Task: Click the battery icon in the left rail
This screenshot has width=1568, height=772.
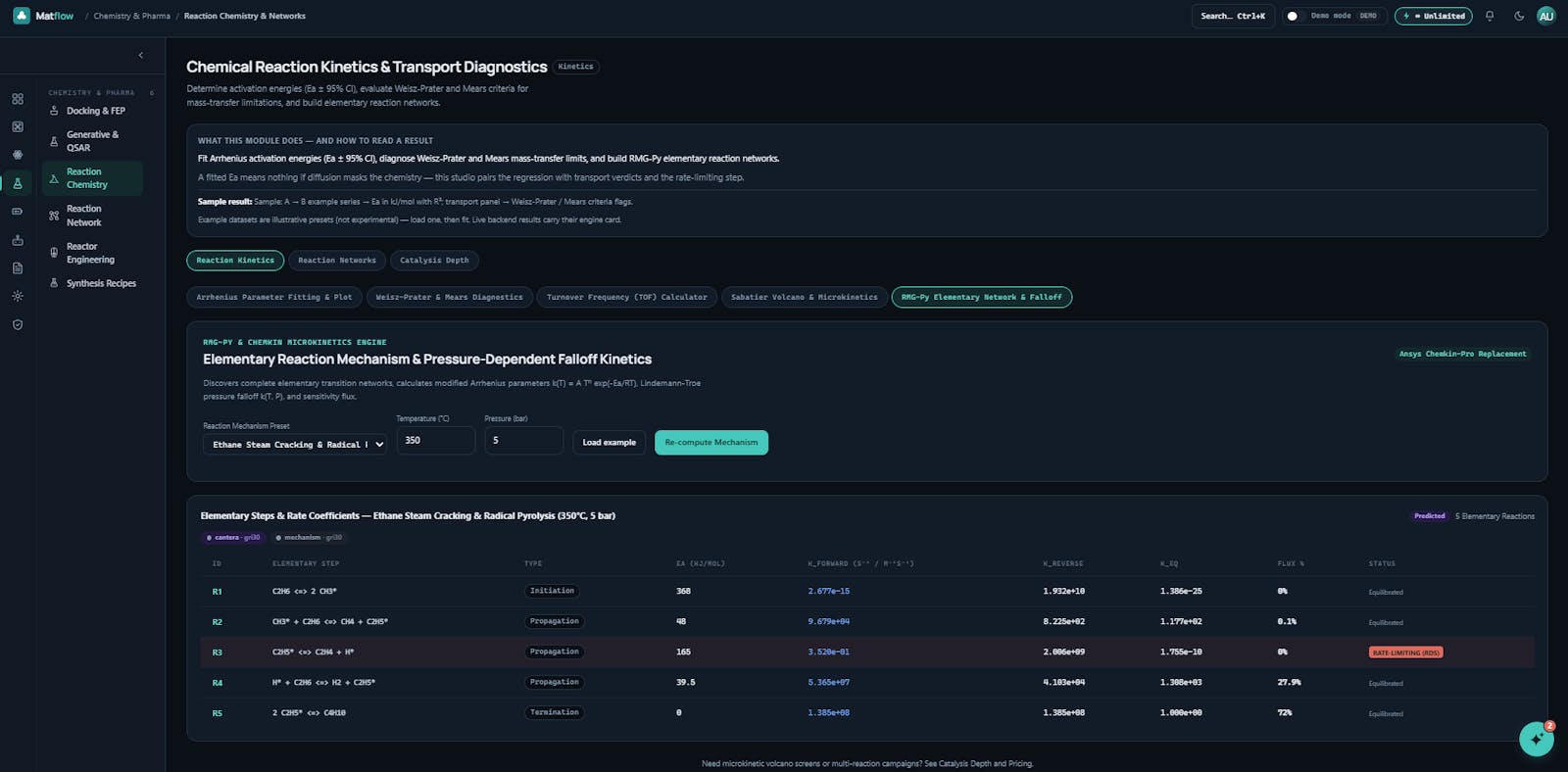Action: [x=18, y=212]
